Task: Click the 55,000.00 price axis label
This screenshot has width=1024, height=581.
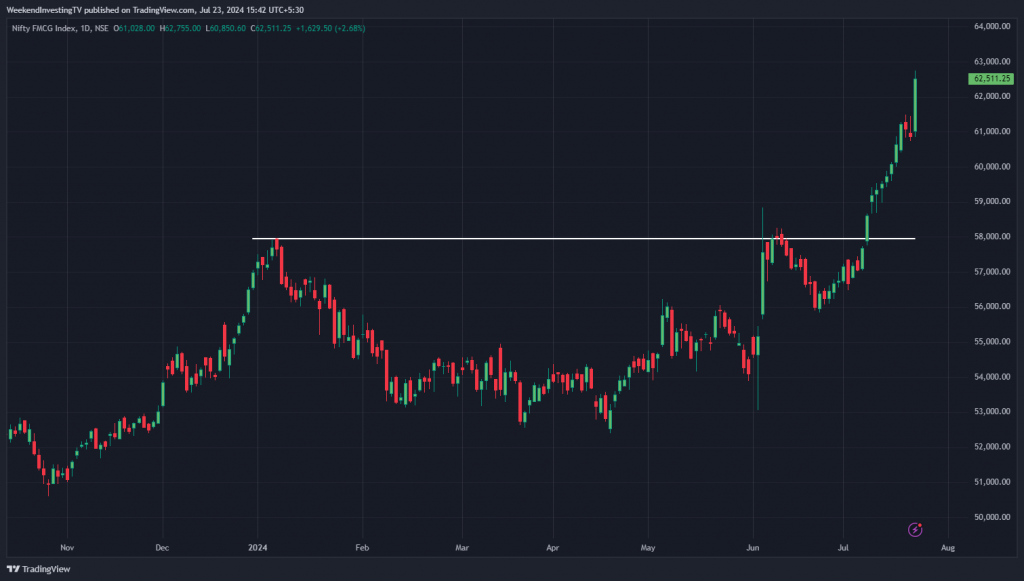Action: tap(992, 341)
